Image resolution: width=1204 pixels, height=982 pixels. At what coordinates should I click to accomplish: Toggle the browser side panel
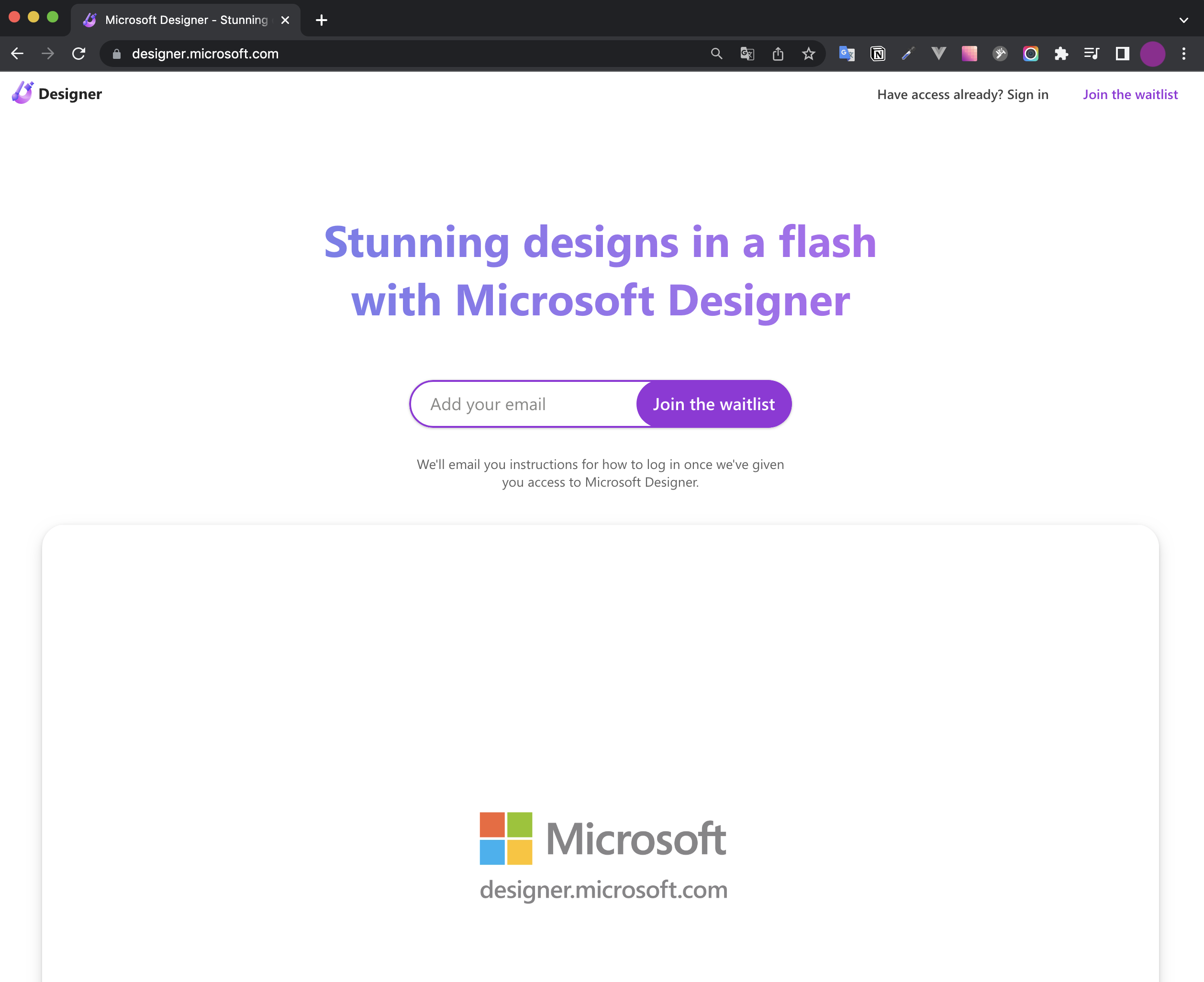point(1122,54)
